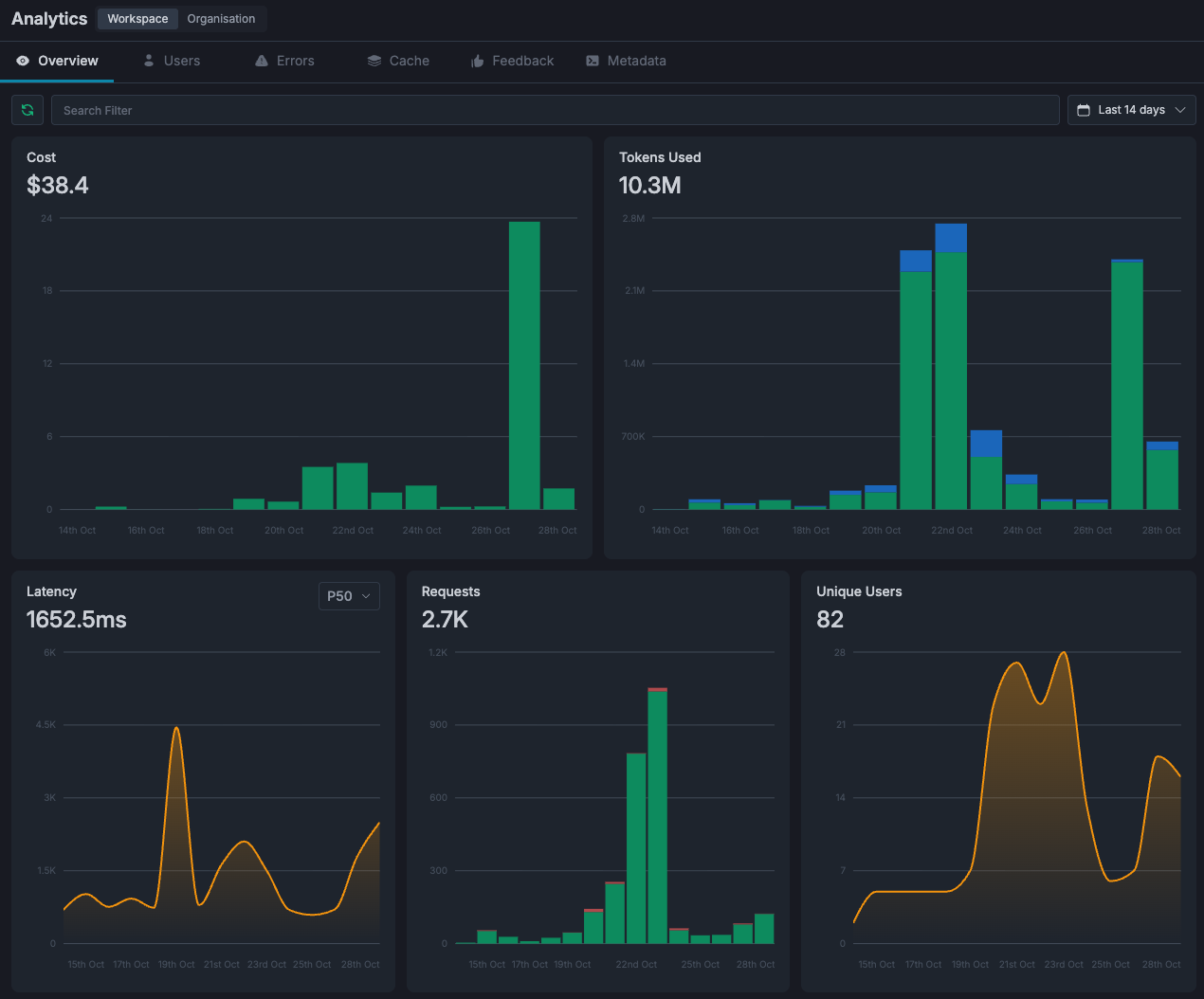The image size is (1204, 999).
Task: Click inside the Search Filter field
Action: [x=555, y=110]
